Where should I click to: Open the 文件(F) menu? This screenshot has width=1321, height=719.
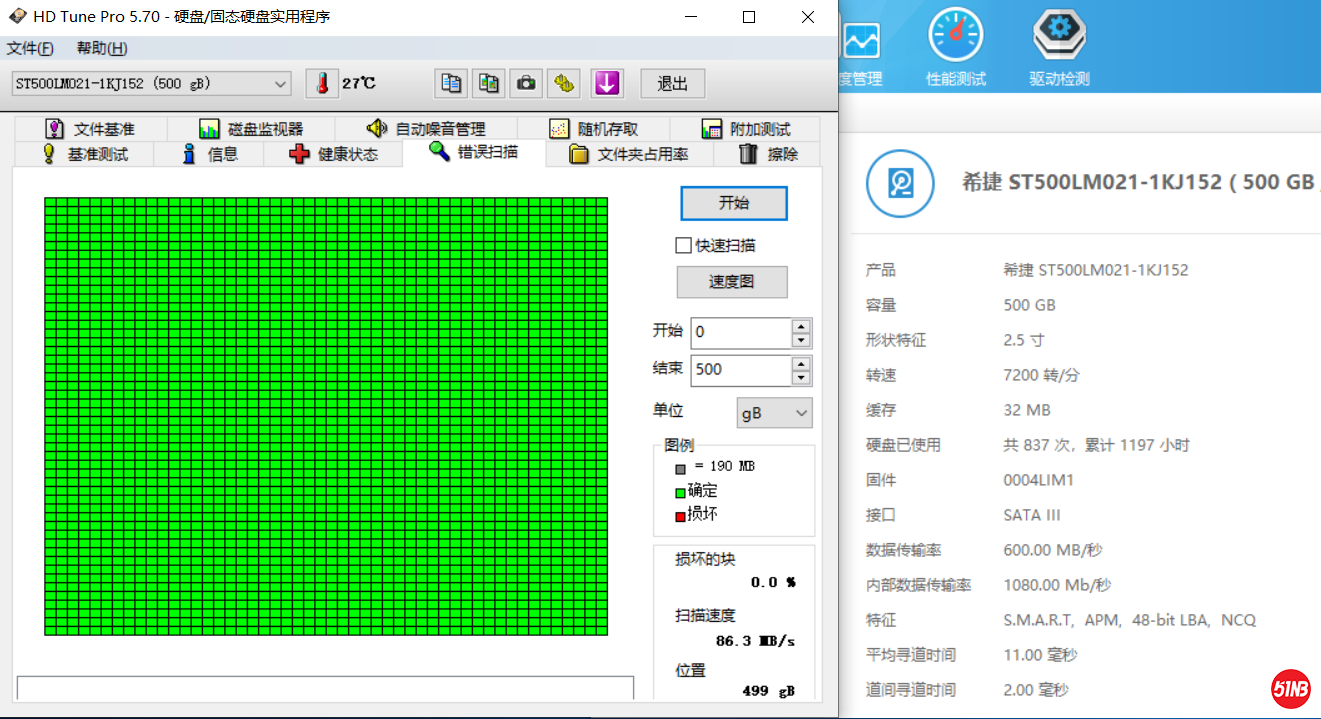click(30, 48)
